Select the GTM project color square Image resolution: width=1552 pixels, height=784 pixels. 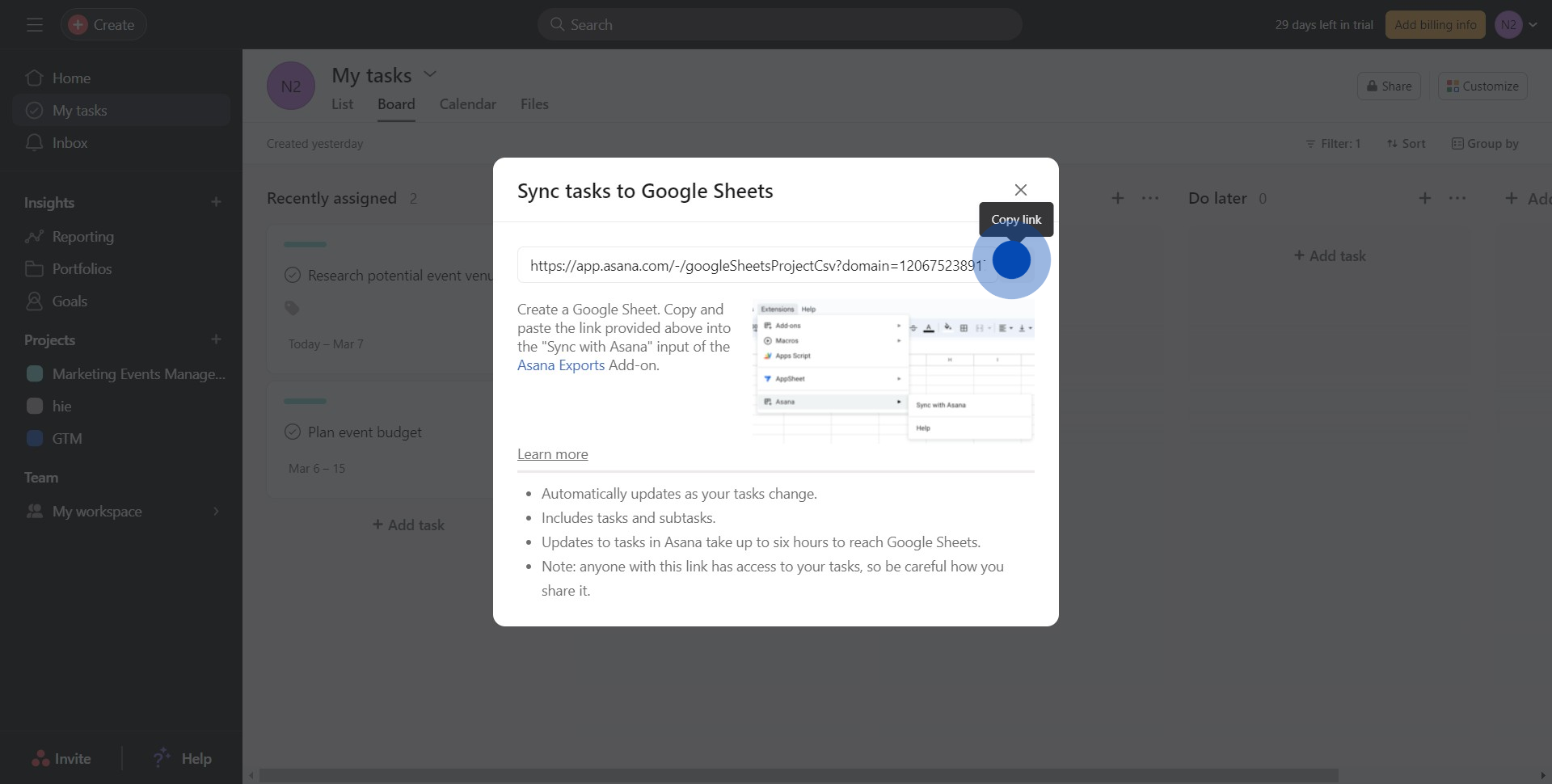[x=35, y=439]
